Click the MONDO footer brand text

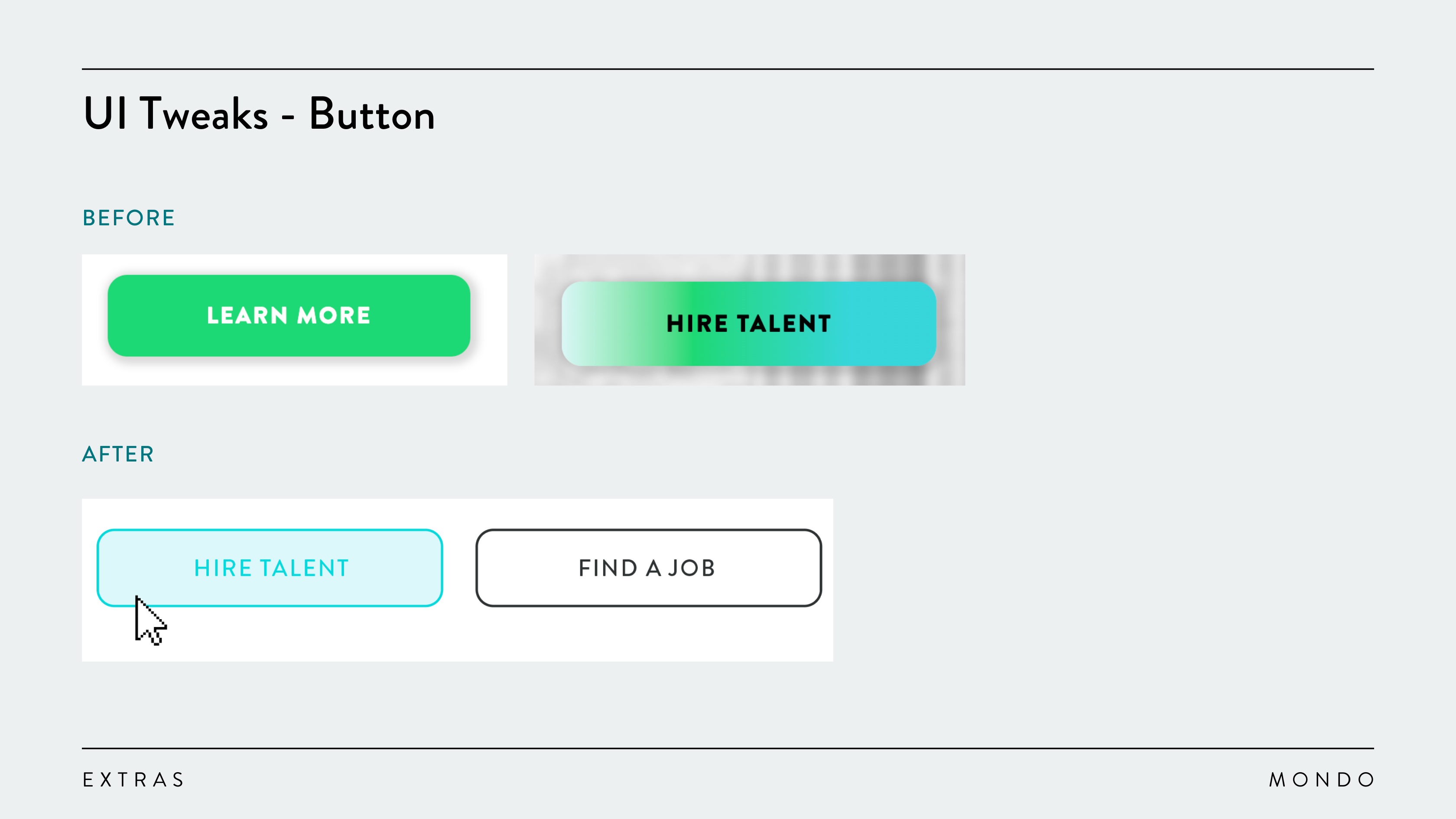[x=1321, y=780]
